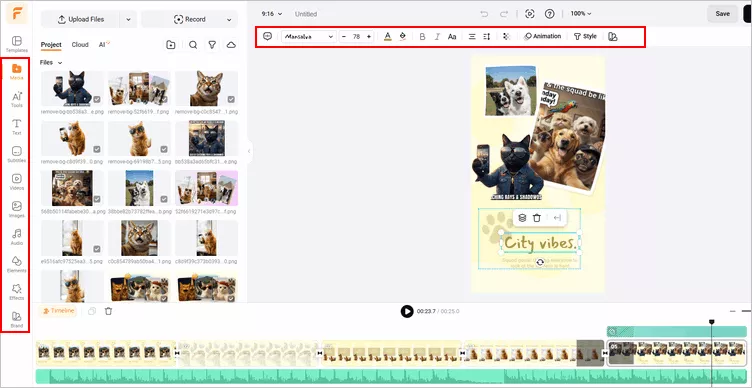This screenshot has height=388, width=752.
Task: Click the cloud storage icon
Action: [x=231, y=45]
